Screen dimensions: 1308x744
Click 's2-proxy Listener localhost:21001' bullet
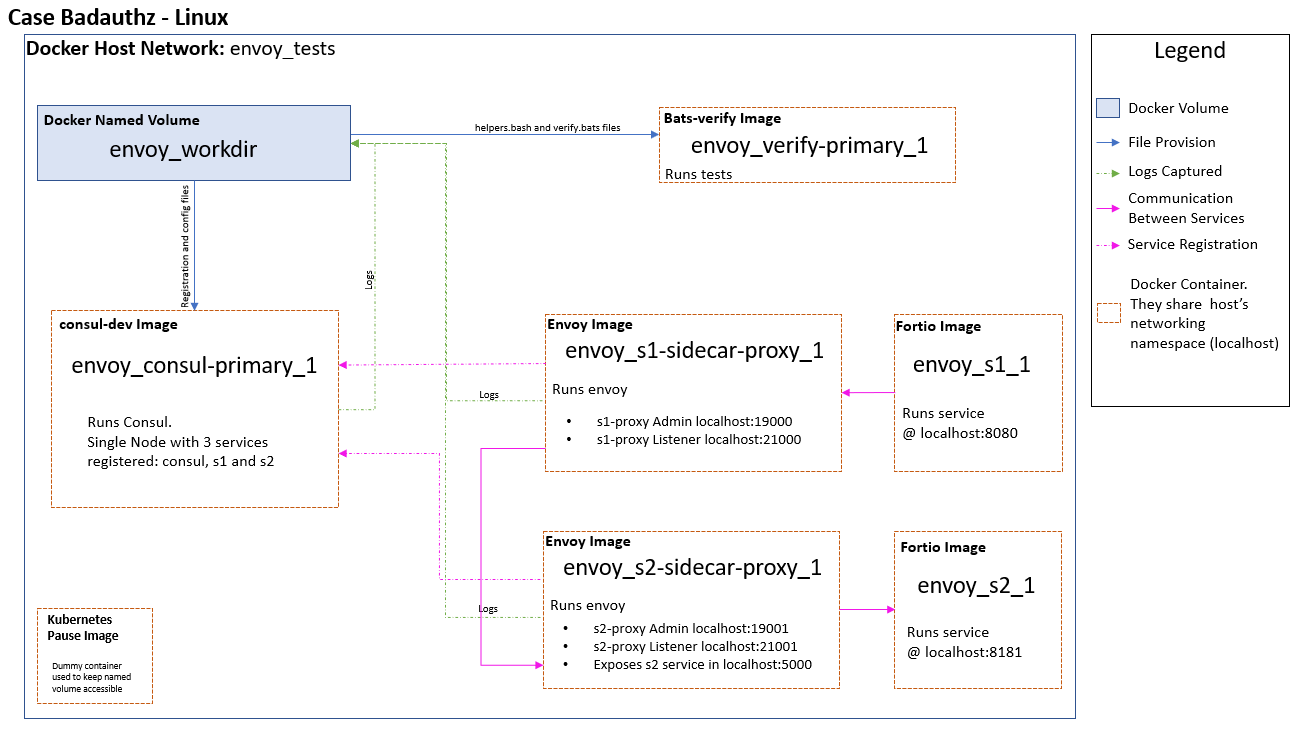click(x=696, y=647)
